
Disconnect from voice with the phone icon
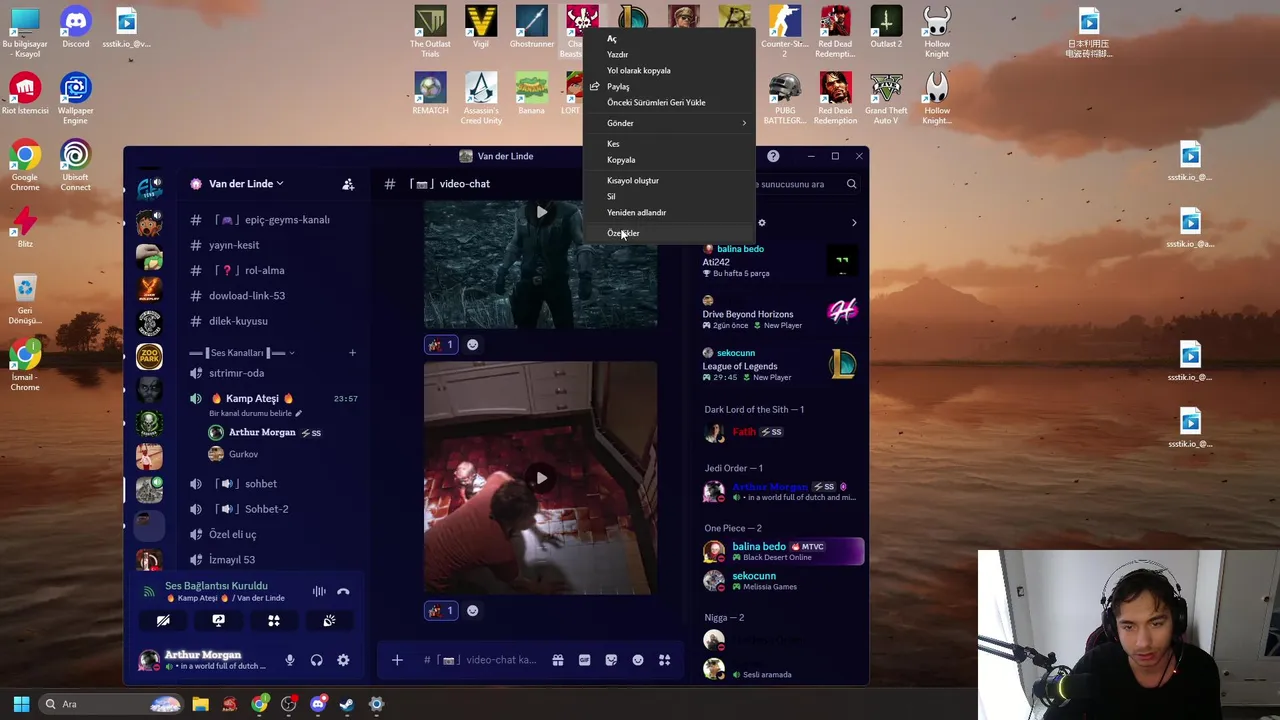click(343, 591)
